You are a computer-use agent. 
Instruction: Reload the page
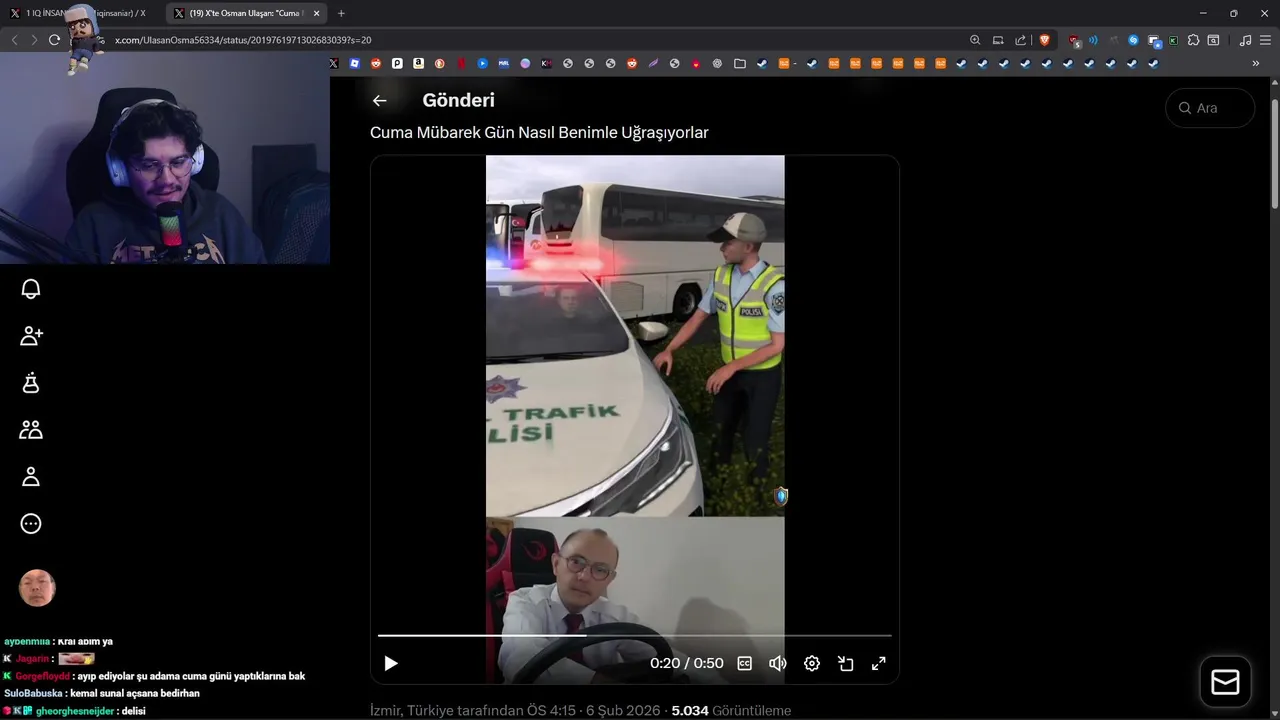pos(54,40)
